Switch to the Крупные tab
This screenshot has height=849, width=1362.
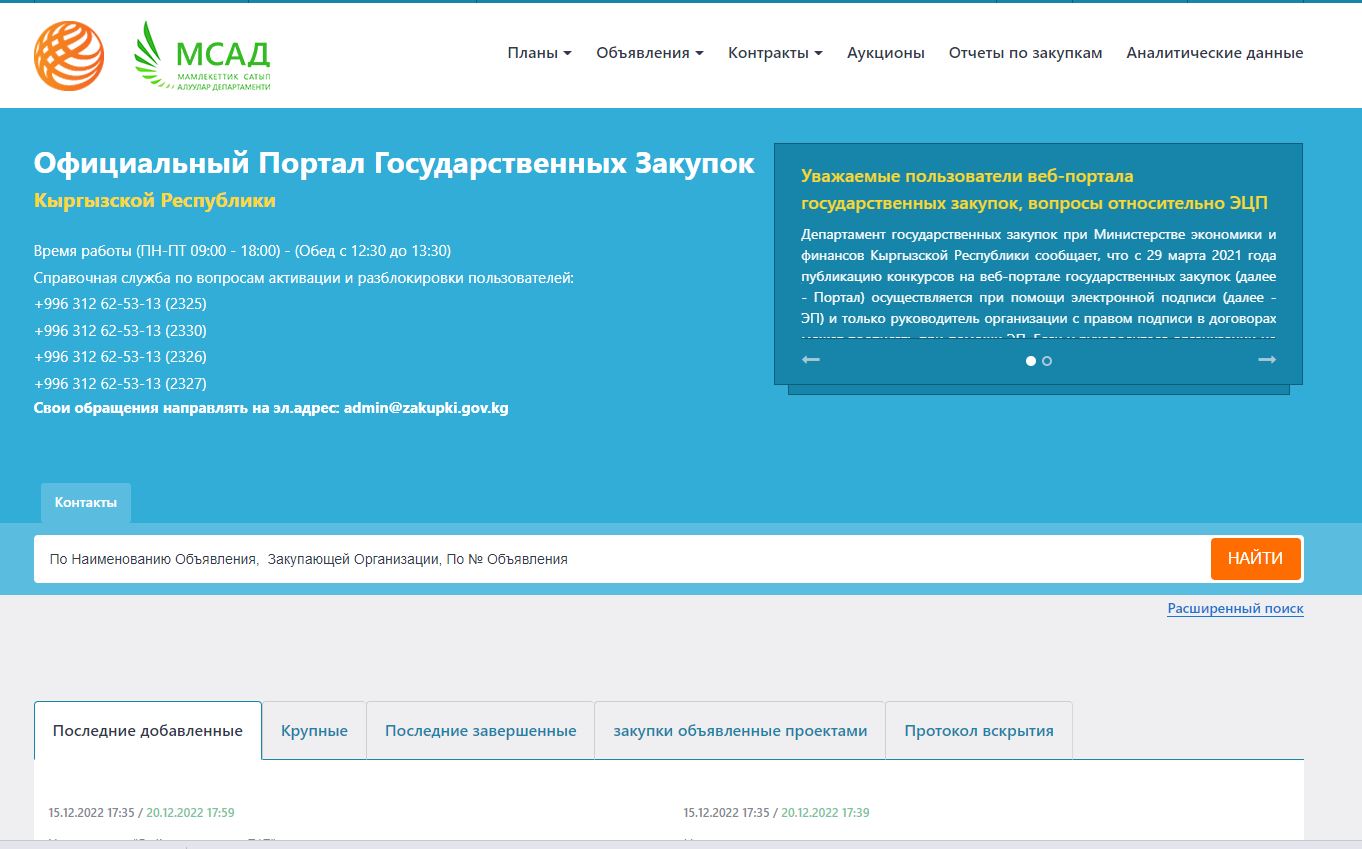point(314,731)
